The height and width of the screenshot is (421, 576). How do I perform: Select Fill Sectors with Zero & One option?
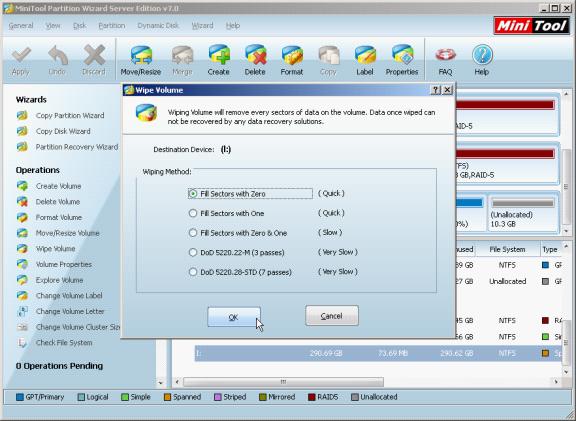coord(192,233)
